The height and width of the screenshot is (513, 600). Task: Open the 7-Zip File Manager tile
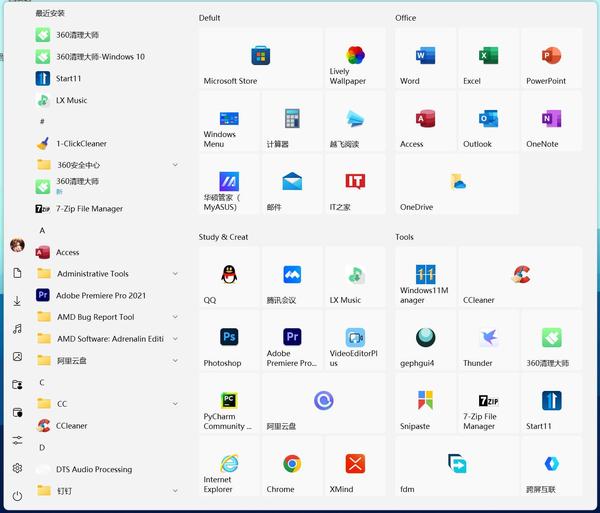pyautogui.click(x=489, y=404)
